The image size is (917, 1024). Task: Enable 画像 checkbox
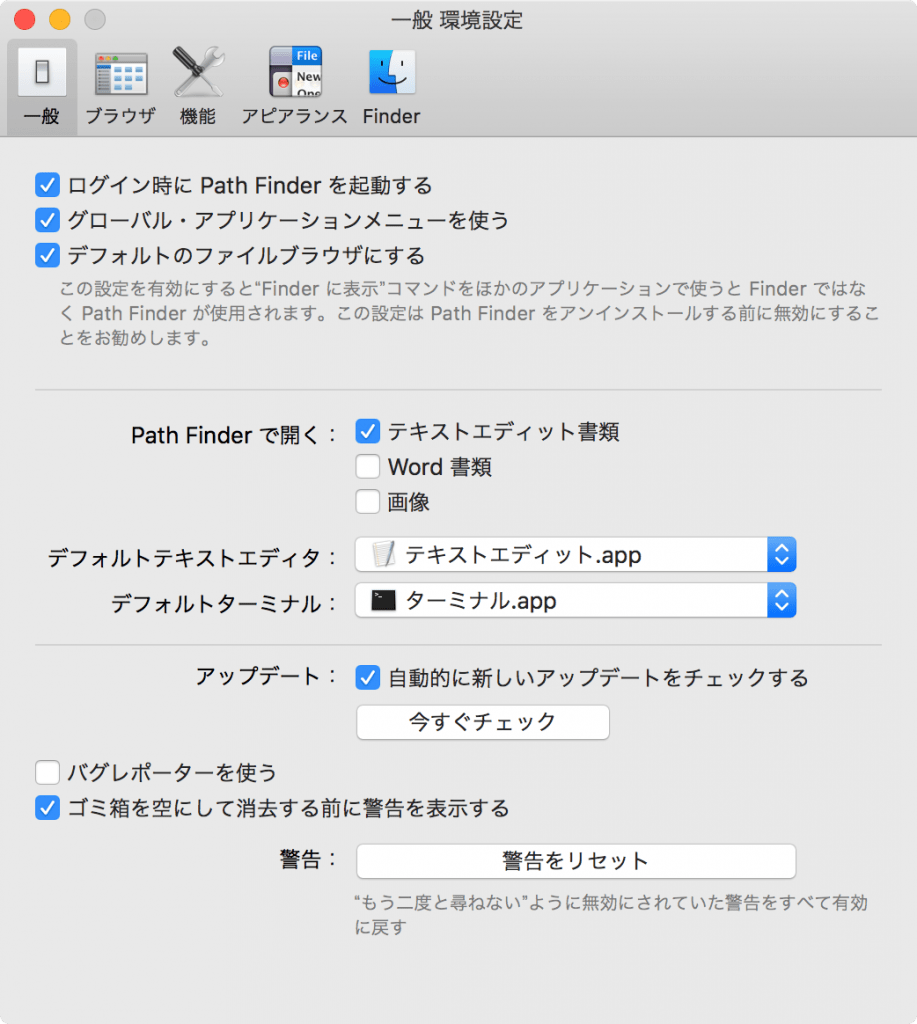pyautogui.click(x=368, y=502)
